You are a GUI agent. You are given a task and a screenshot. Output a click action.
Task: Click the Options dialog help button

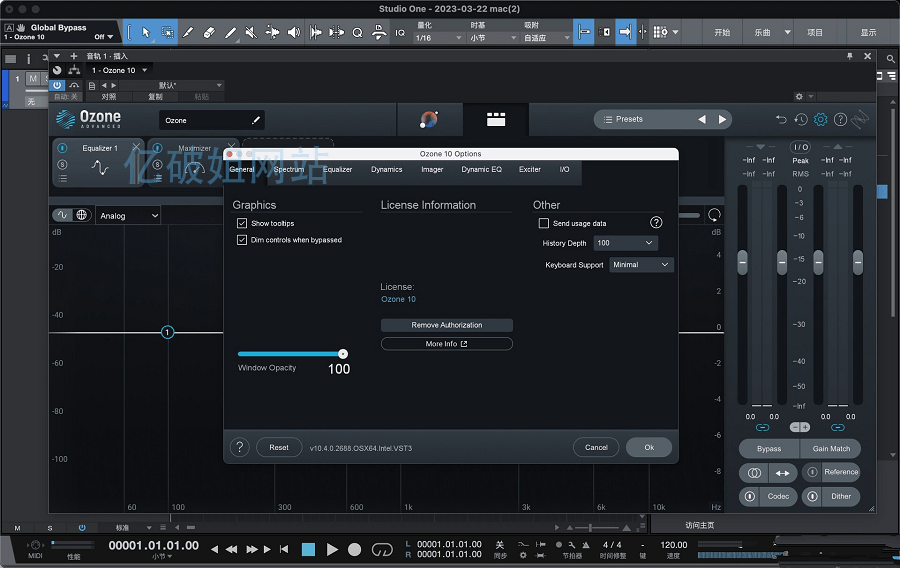[240, 448]
